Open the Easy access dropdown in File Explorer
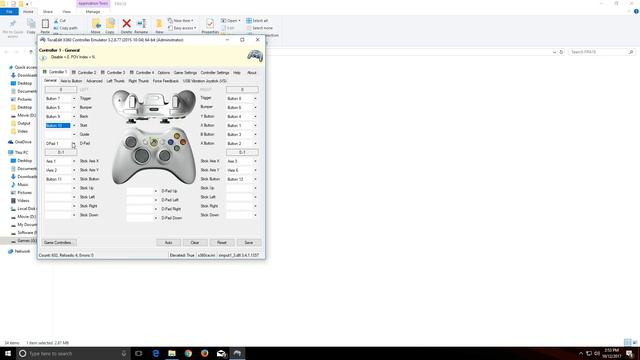 coord(182,28)
